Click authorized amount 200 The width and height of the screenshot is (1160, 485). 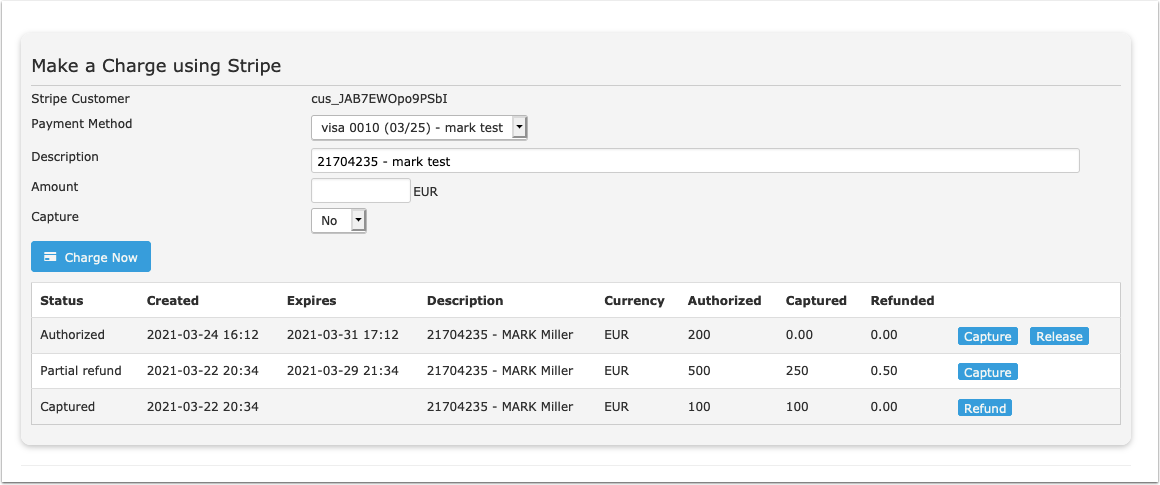tap(698, 335)
